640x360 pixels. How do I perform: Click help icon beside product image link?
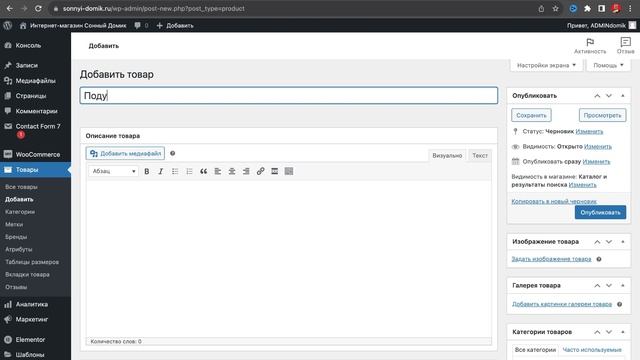(599, 259)
